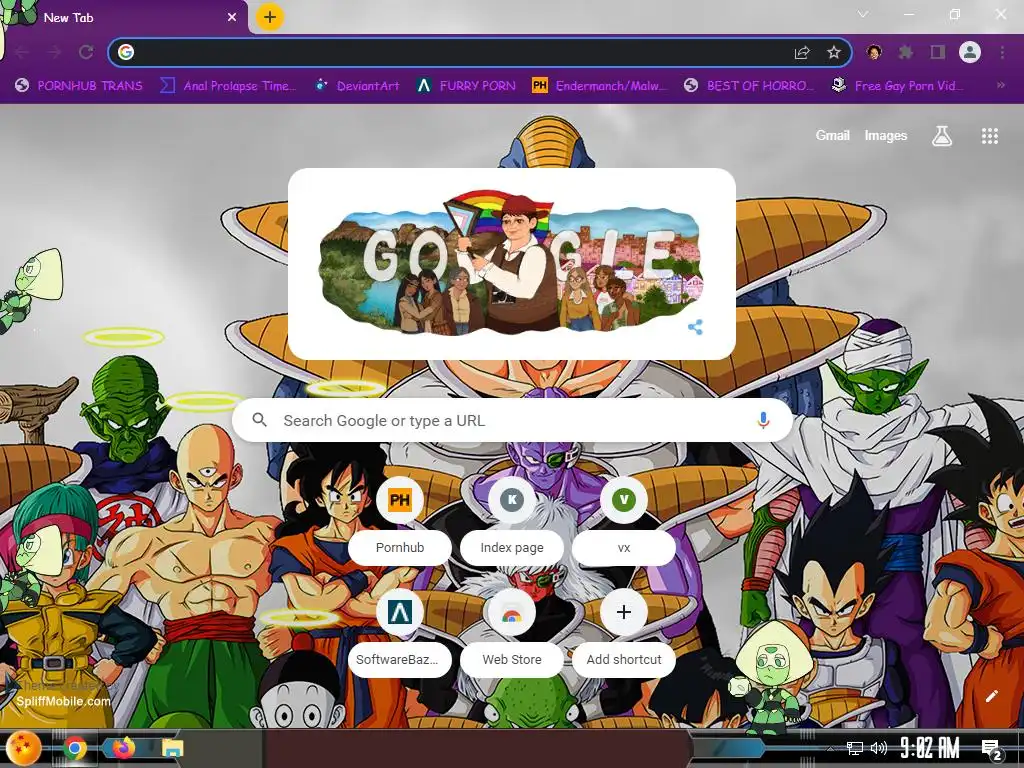
Task: Open the DeviantArt bookmark
Action: (x=357, y=86)
